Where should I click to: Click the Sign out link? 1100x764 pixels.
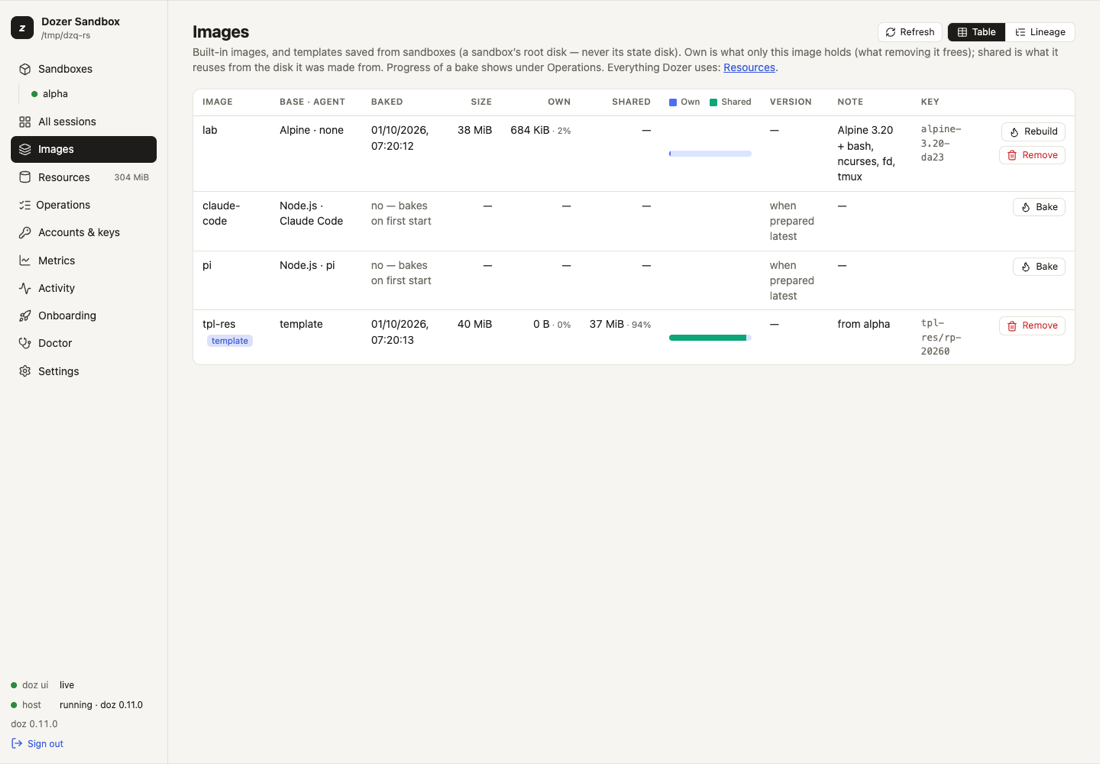click(x=38, y=744)
